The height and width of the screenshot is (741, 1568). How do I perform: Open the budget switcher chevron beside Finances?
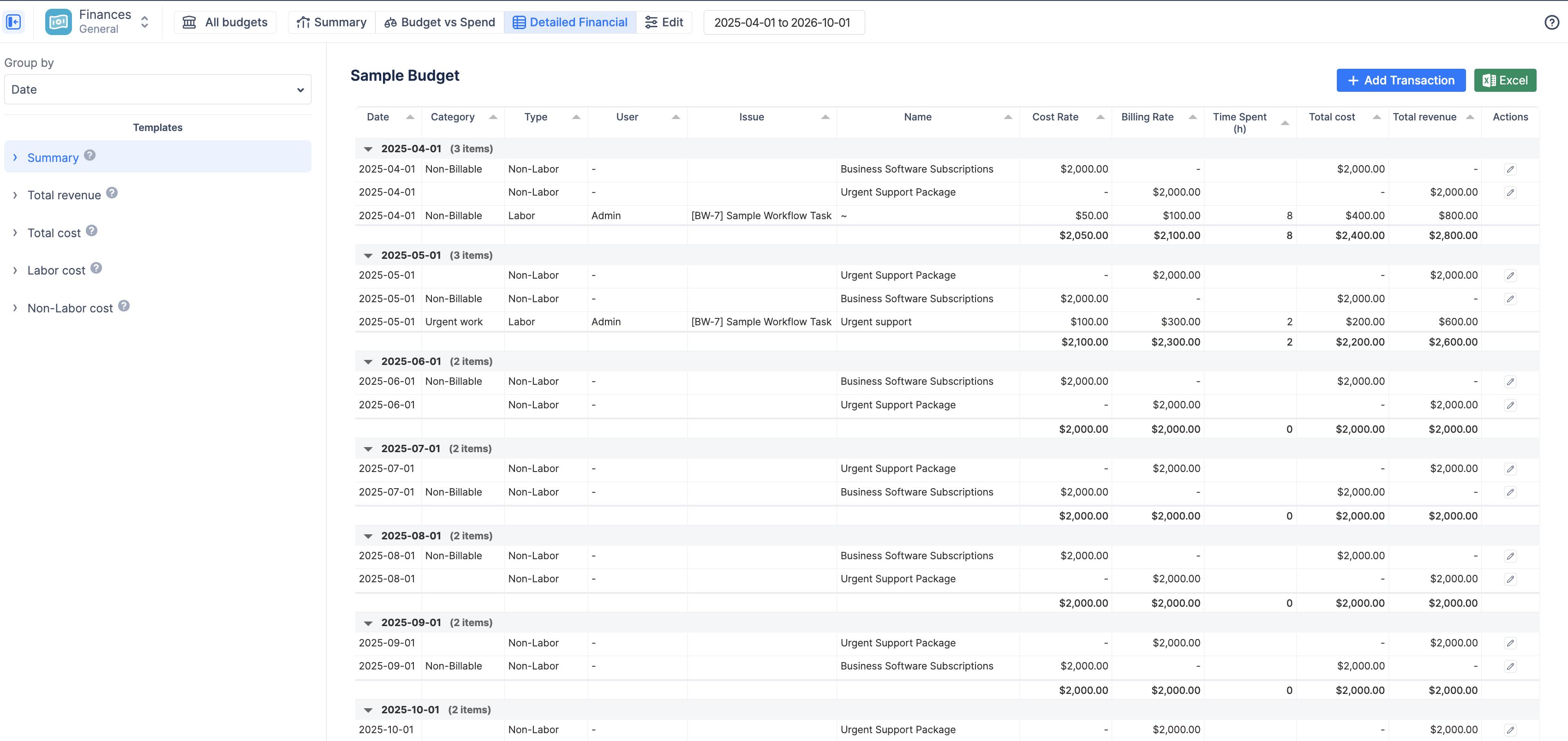pyautogui.click(x=144, y=21)
